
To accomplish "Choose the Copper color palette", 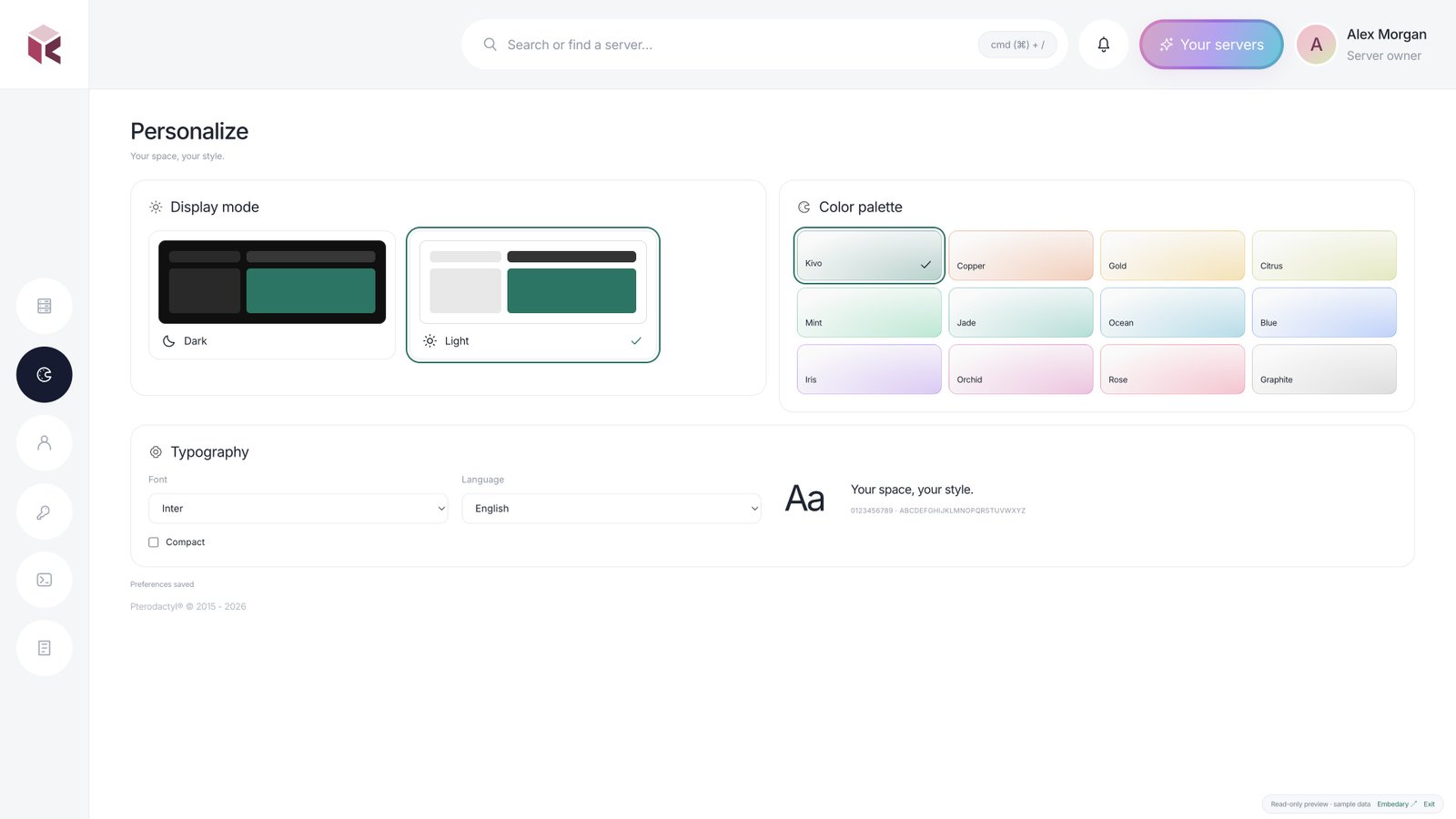I will [1021, 256].
